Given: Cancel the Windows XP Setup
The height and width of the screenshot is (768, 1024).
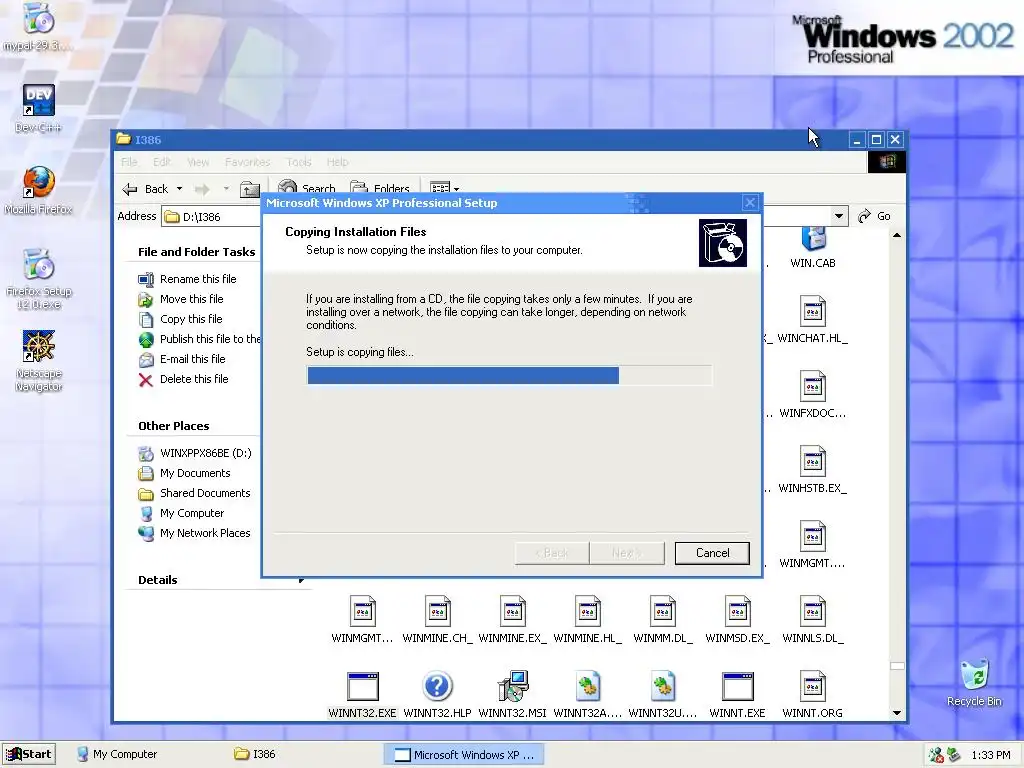Looking at the screenshot, I should (x=712, y=553).
